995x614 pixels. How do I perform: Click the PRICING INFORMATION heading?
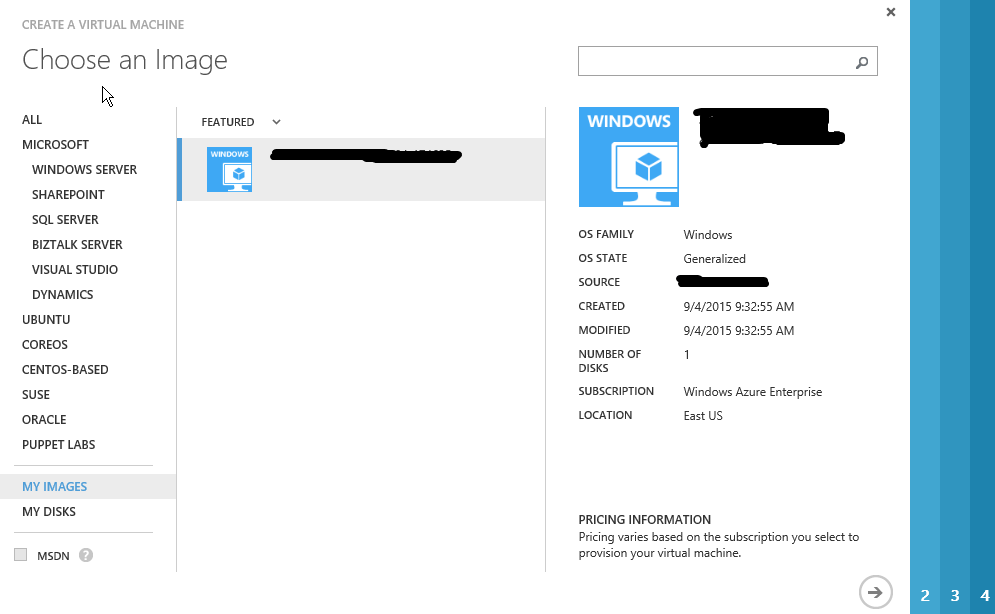[x=644, y=519]
